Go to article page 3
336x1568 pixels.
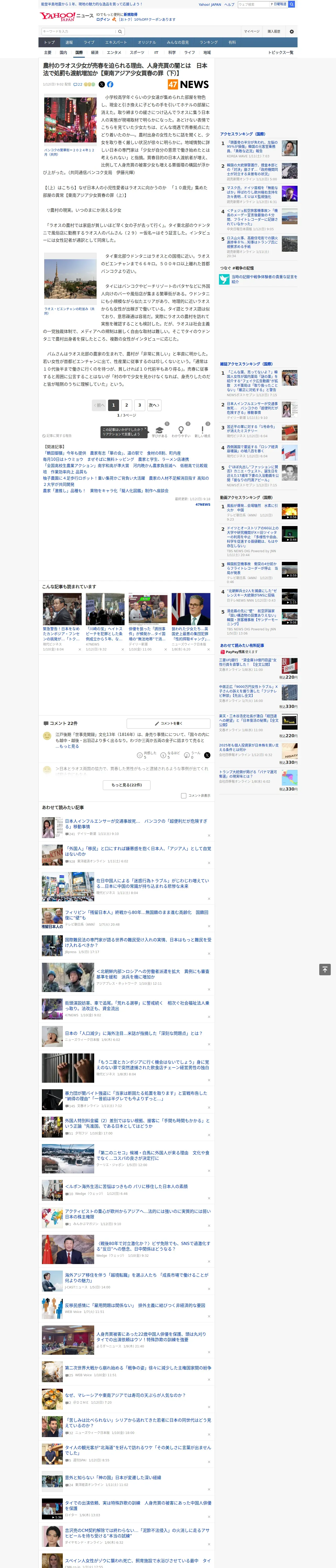140,405
